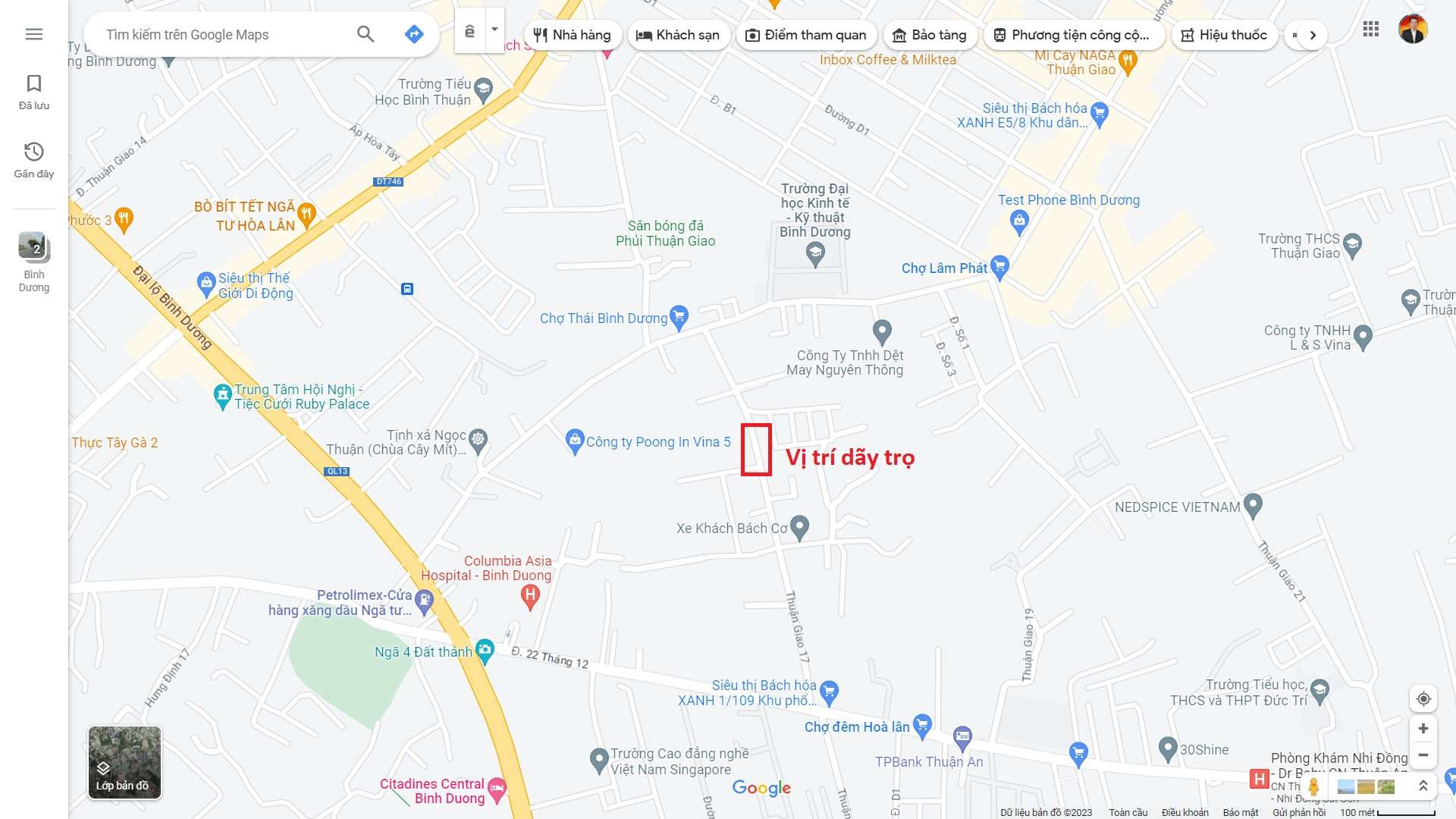The width and height of the screenshot is (1456, 819).
Task: Open the main hamburger menu
Action: coord(34,34)
